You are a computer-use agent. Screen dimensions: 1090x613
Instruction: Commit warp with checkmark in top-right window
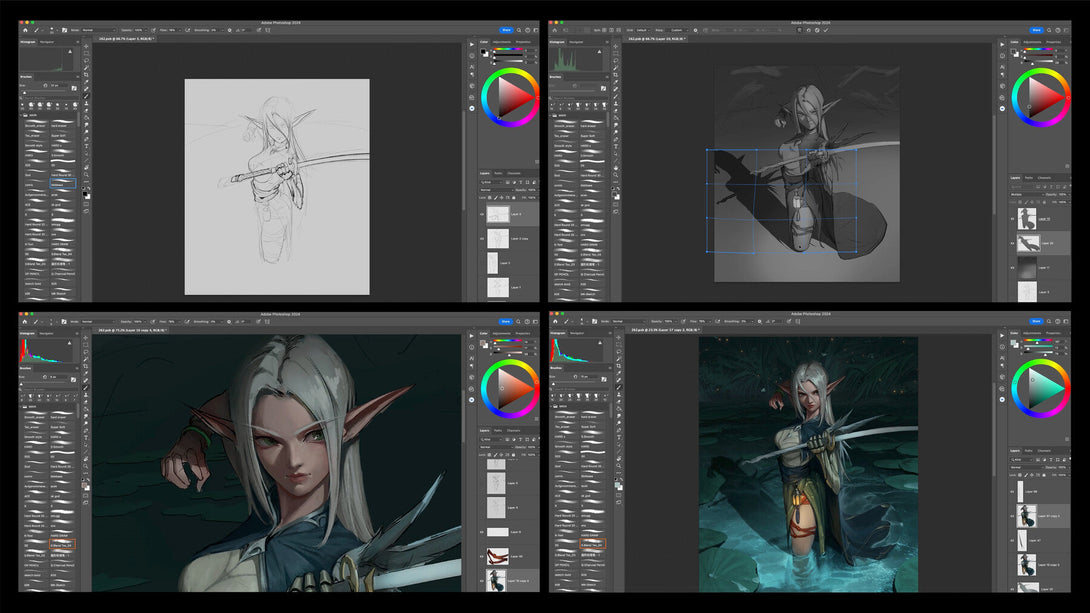click(826, 30)
